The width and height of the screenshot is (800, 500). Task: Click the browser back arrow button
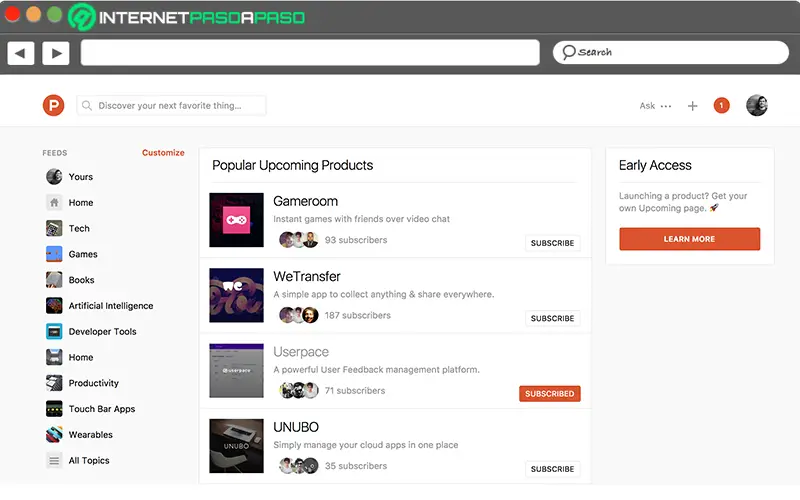click(x=21, y=53)
